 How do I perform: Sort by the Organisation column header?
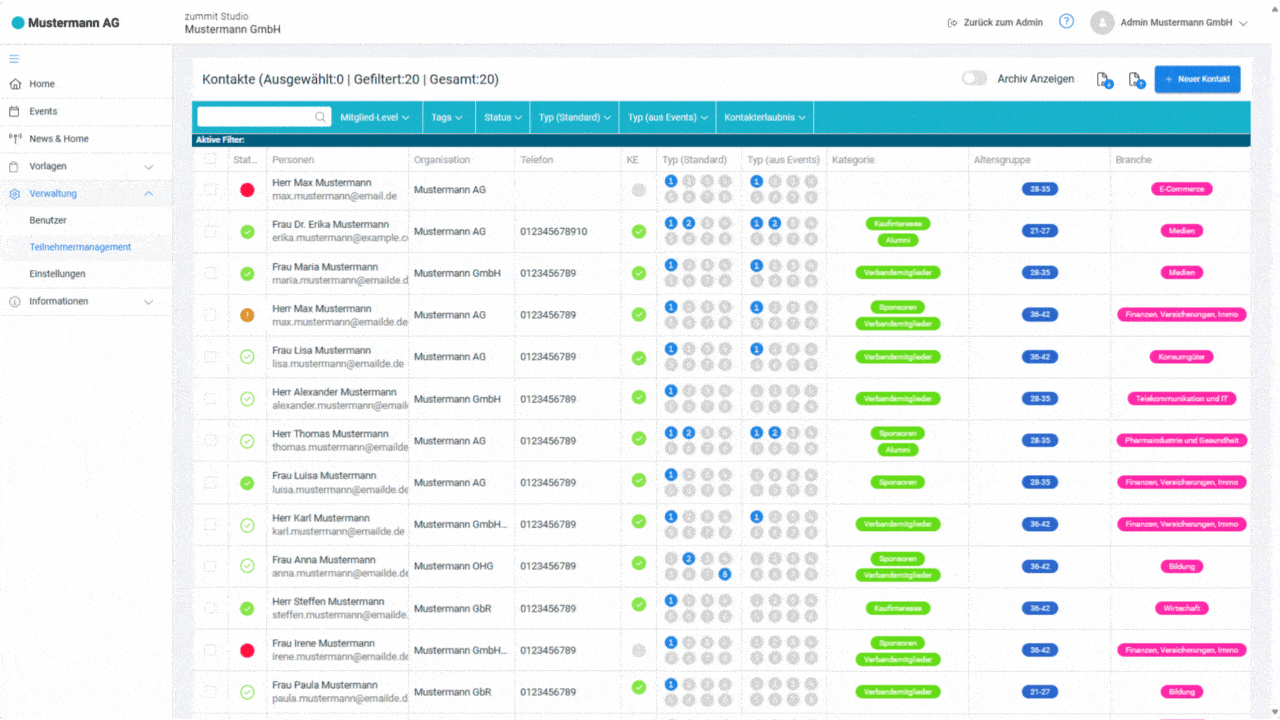[442, 159]
